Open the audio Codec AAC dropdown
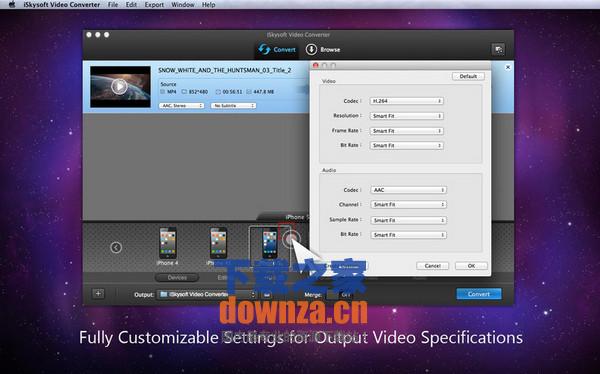 pos(408,190)
